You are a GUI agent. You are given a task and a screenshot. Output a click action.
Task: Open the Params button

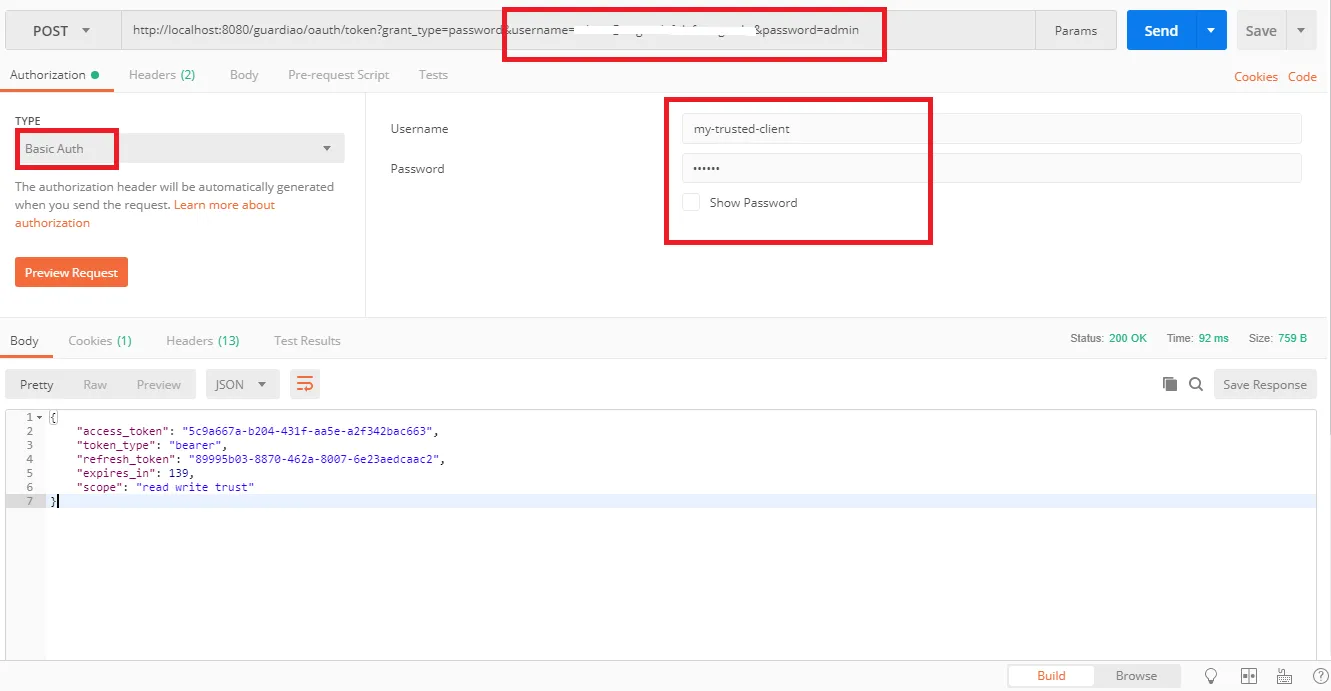click(1076, 31)
